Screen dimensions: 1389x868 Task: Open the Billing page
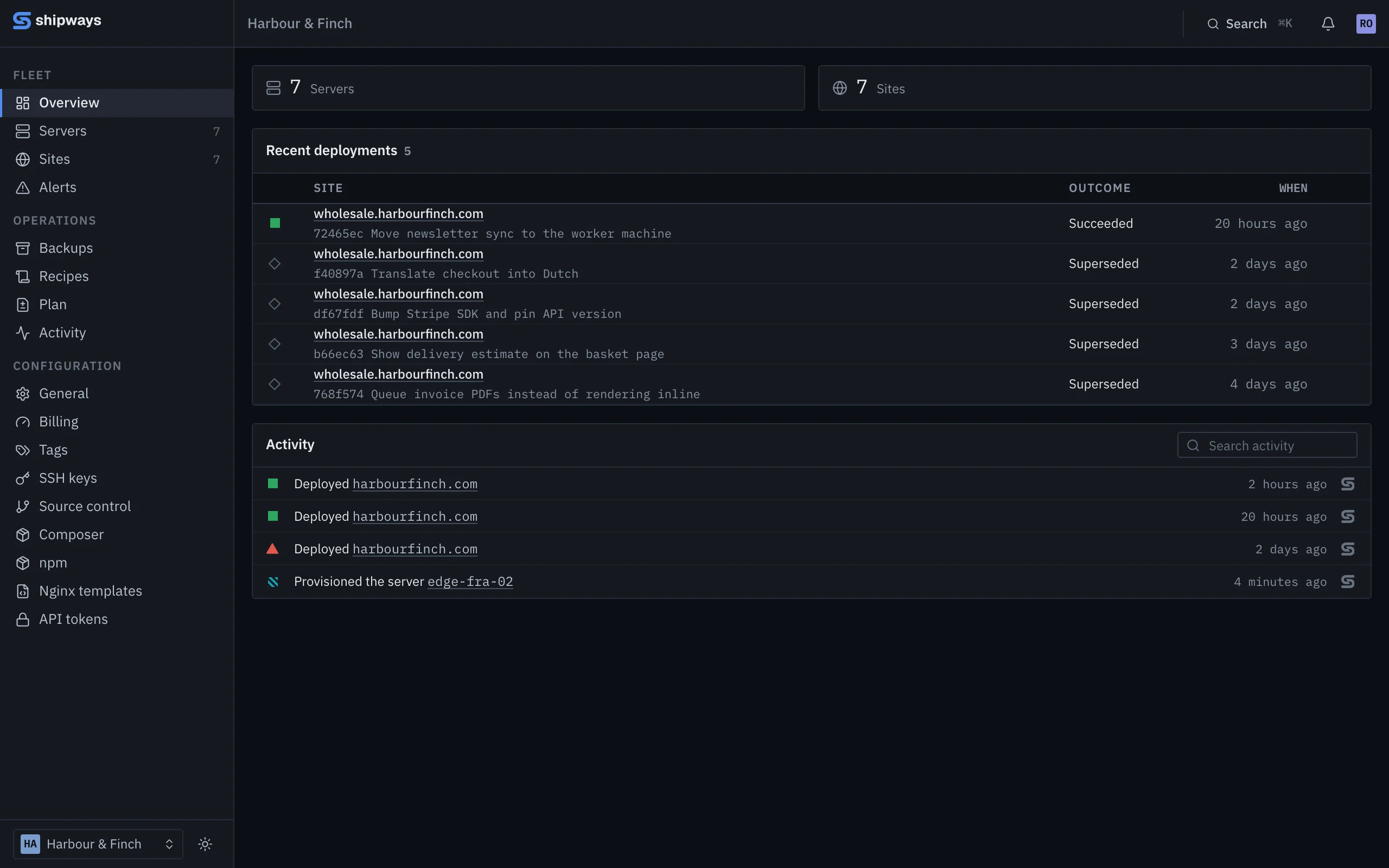pyautogui.click(x=117, y=422)
